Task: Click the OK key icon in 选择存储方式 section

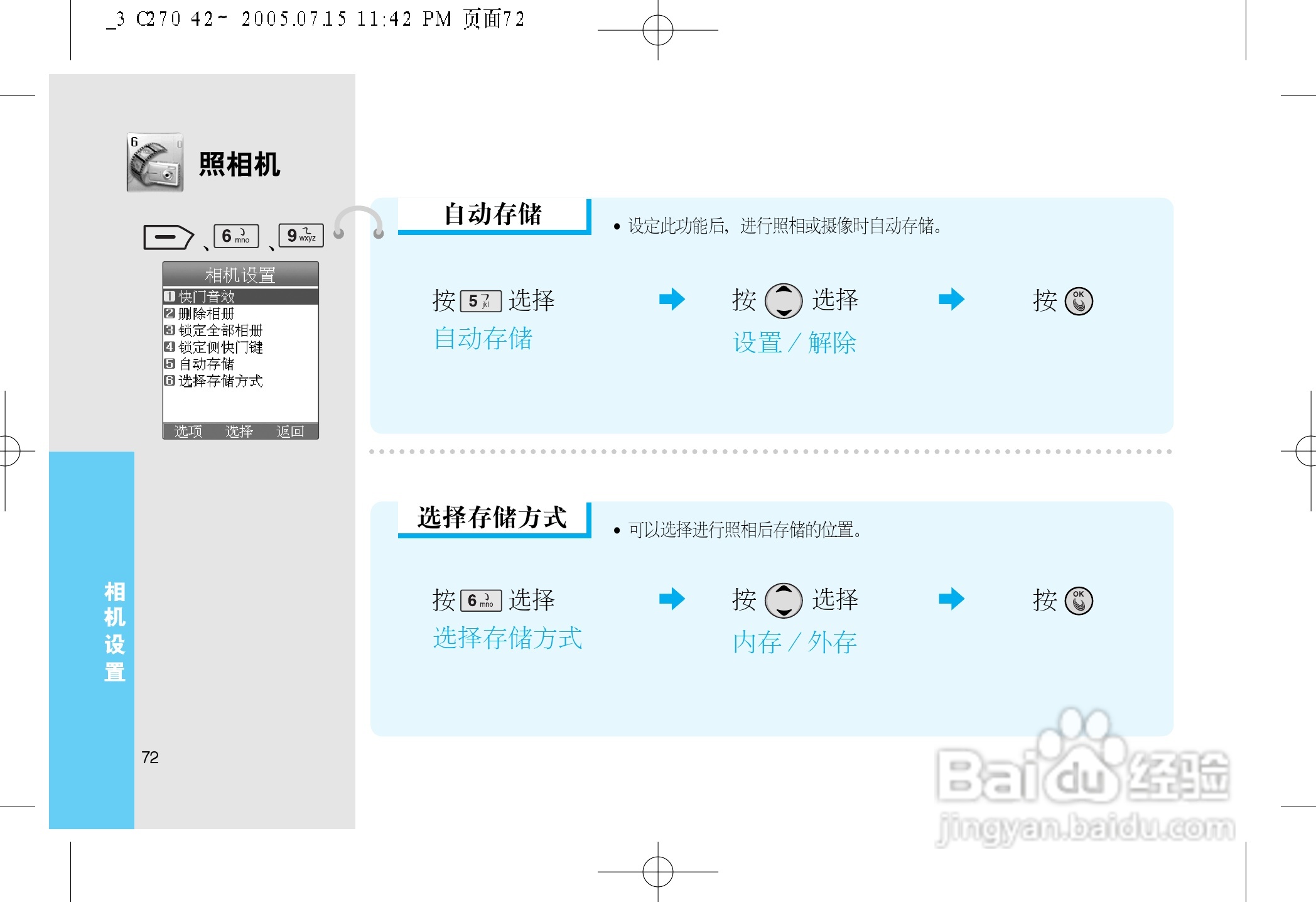Action: tap(1079, 601)
